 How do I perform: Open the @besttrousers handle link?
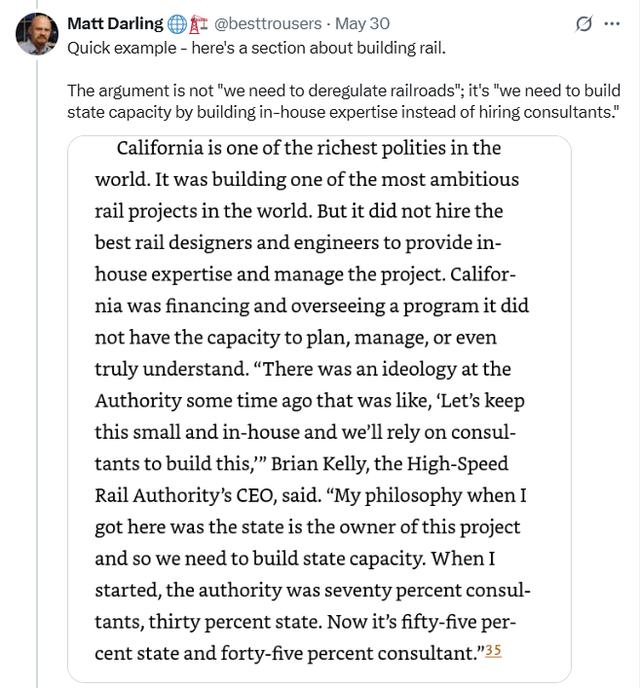point(268,23)
